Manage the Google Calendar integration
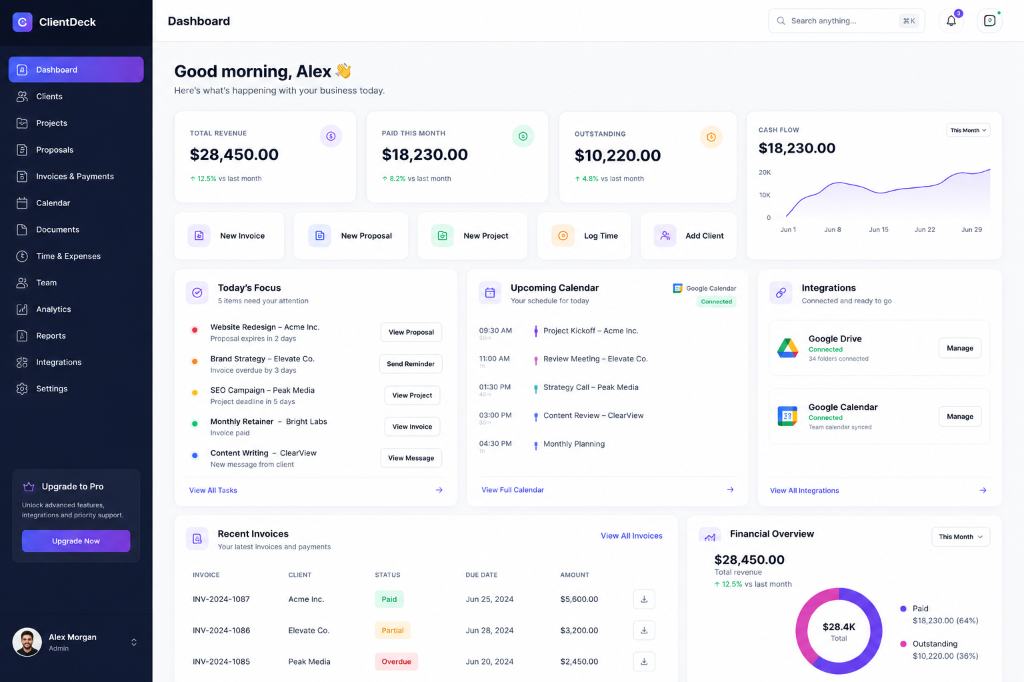The image size is (1024, 682). click(x=960, y=416)
